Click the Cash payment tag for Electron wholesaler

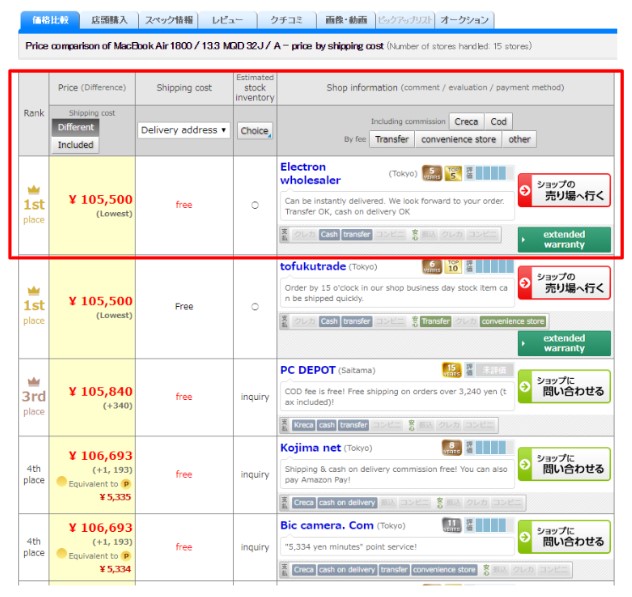tap(329, 235)
